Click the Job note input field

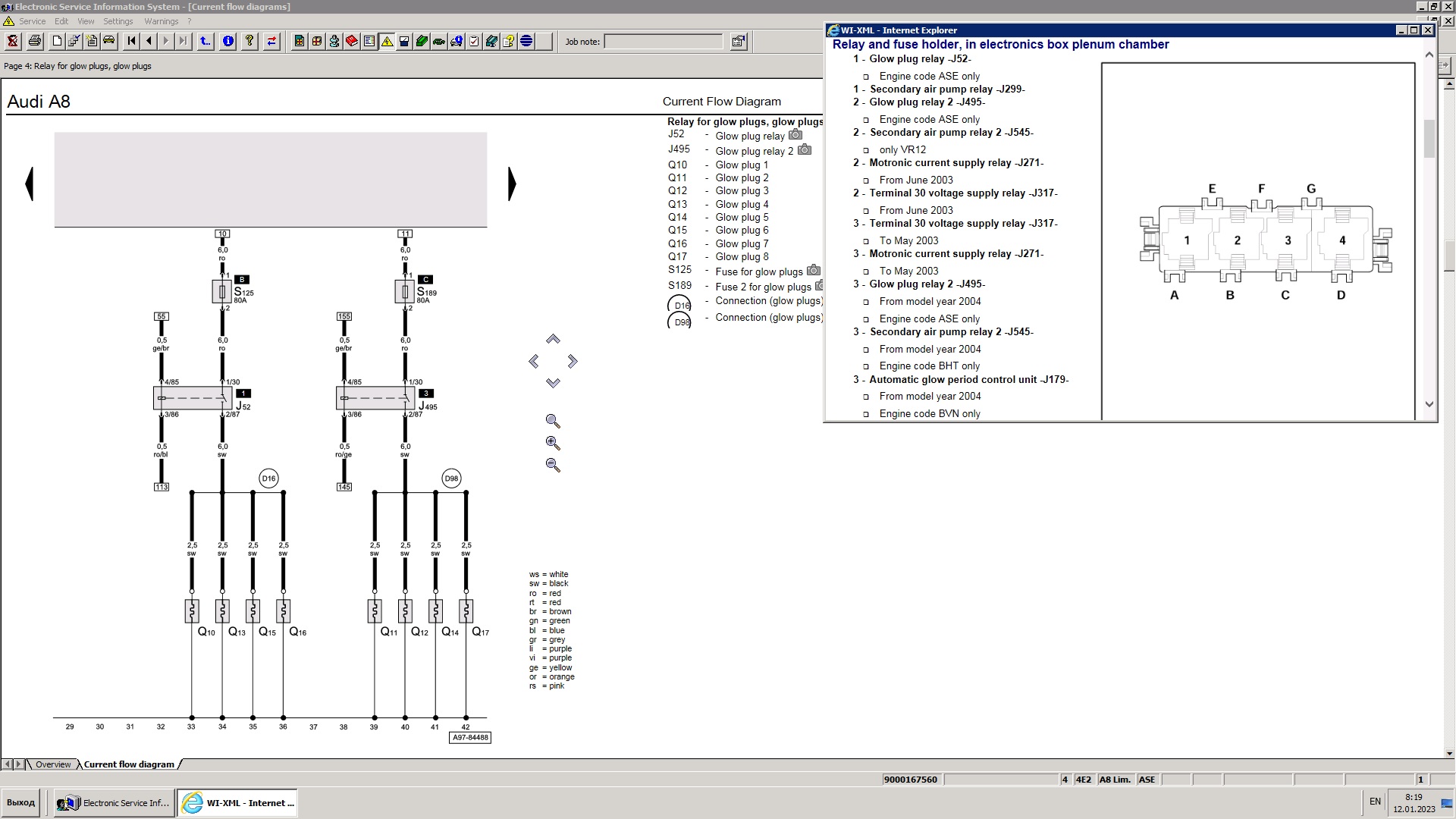(x=664, y=42)
